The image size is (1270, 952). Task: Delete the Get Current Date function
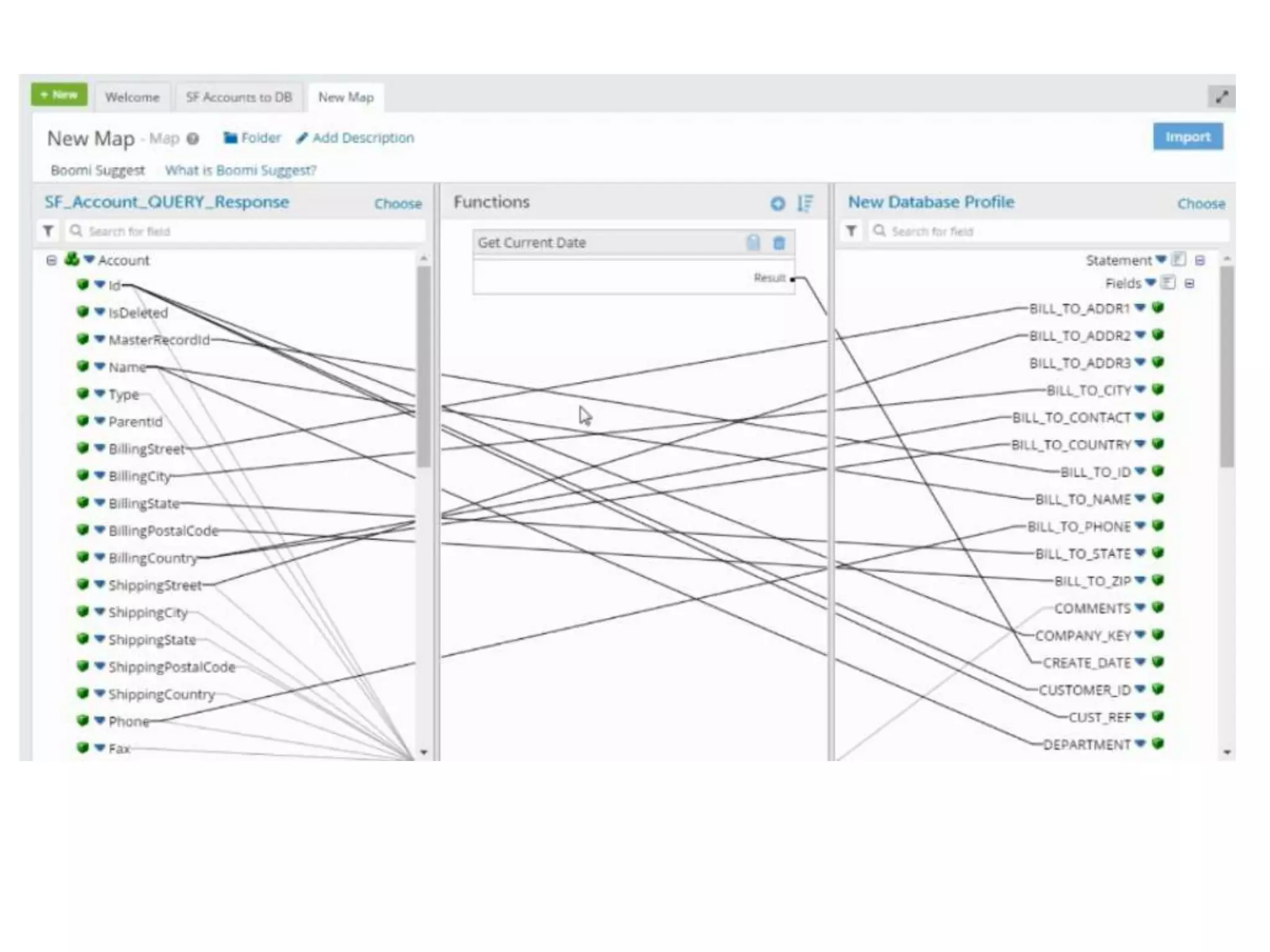click(x=779, y=243)
